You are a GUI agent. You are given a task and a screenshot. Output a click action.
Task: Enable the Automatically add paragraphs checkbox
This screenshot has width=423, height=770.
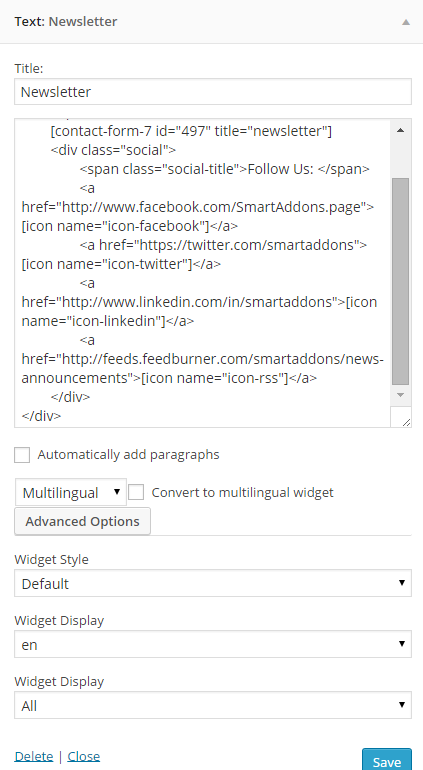[x=22, y=455]
